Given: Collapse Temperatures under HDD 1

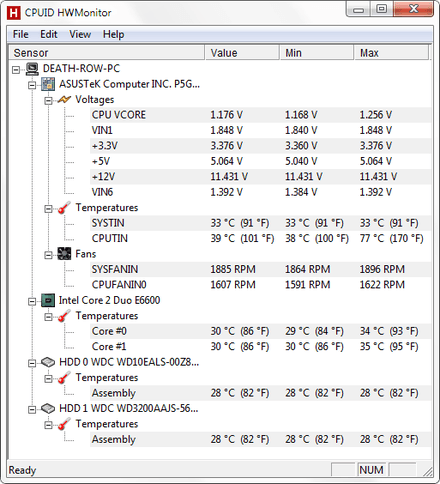Looking at the screenshot, I should click(x=48, y=425).
